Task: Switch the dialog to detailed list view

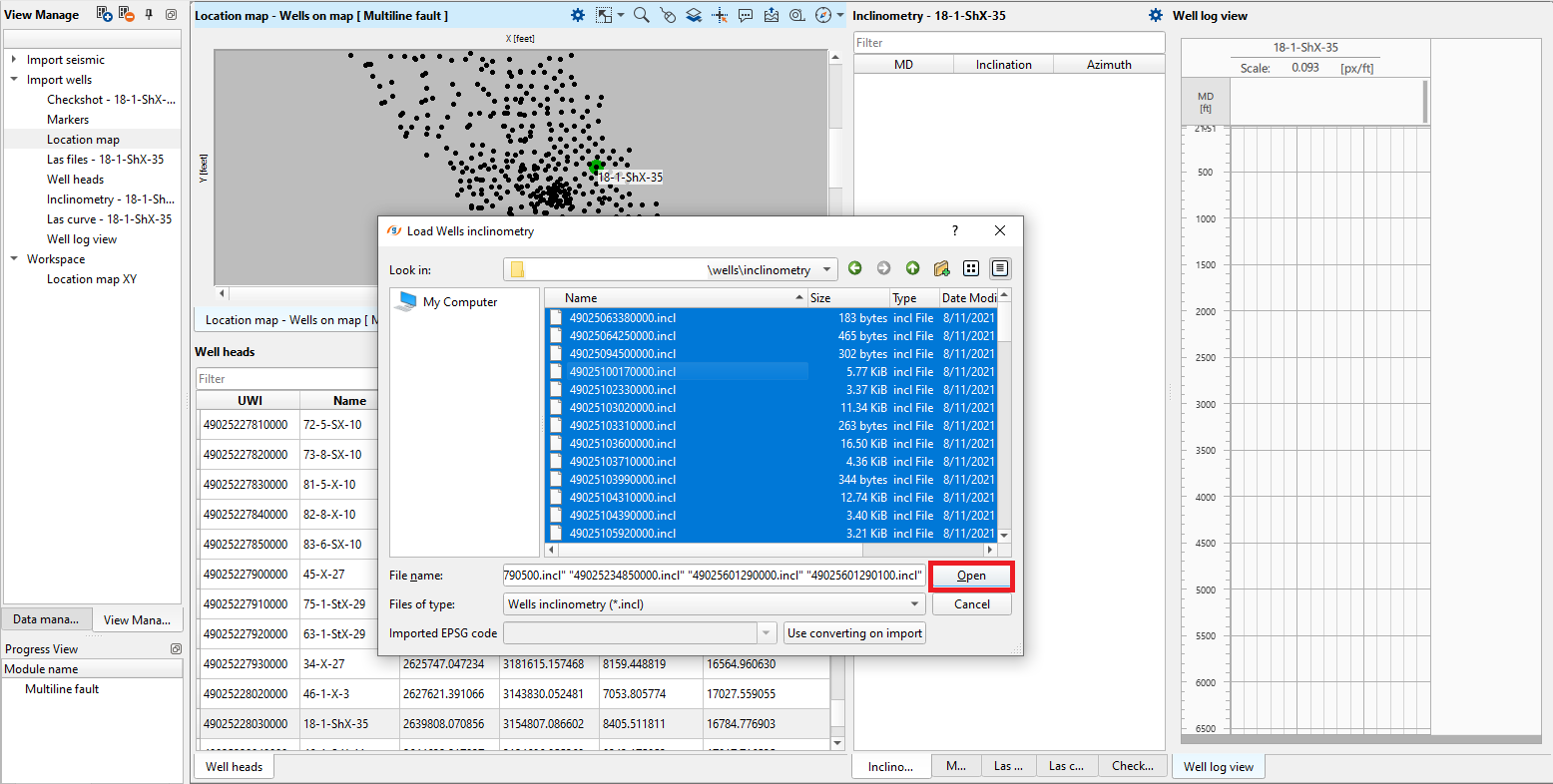Action: click(998, 268)
